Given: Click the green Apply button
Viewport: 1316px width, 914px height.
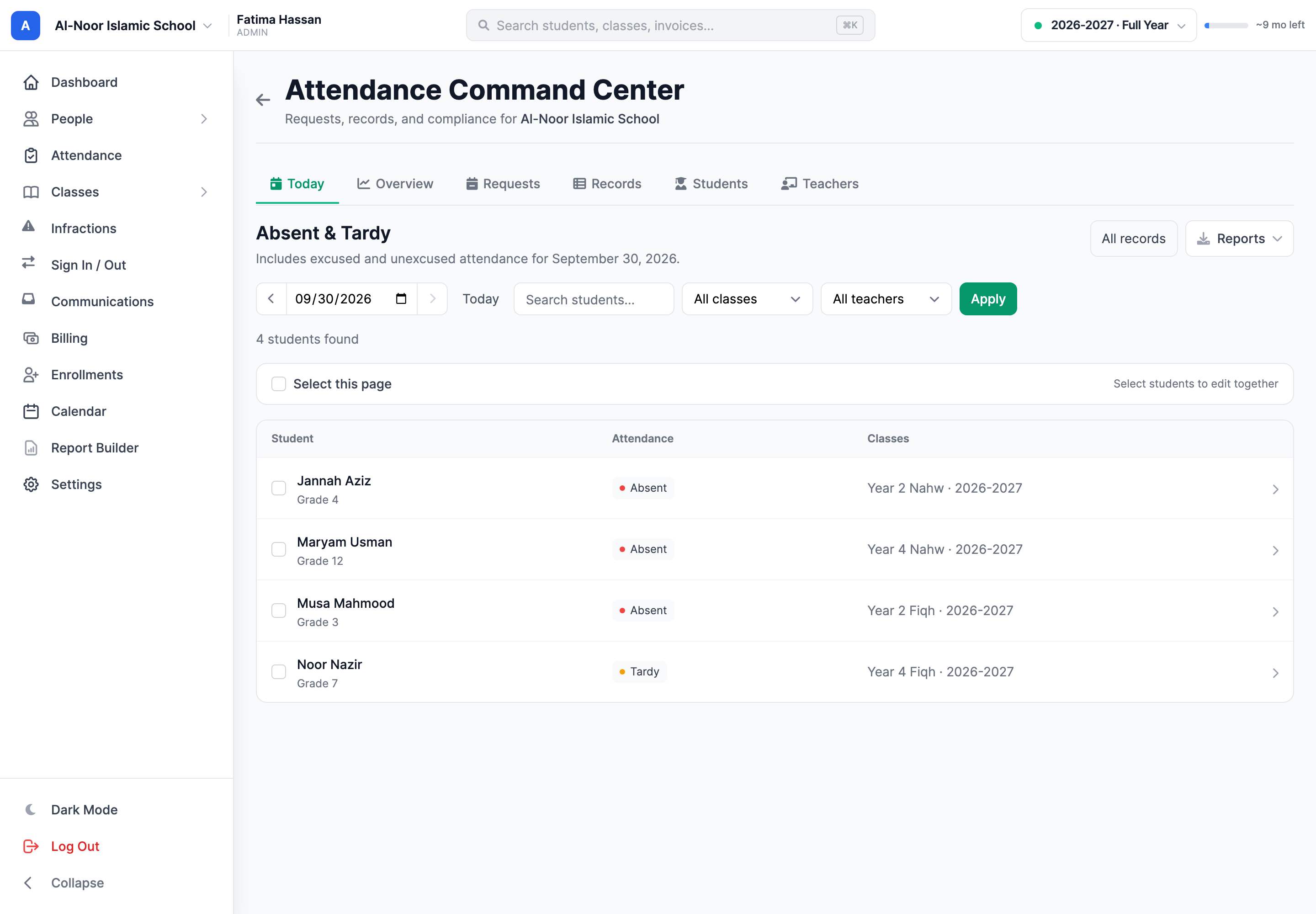Looking at the screenshot, I should [988, 299].
